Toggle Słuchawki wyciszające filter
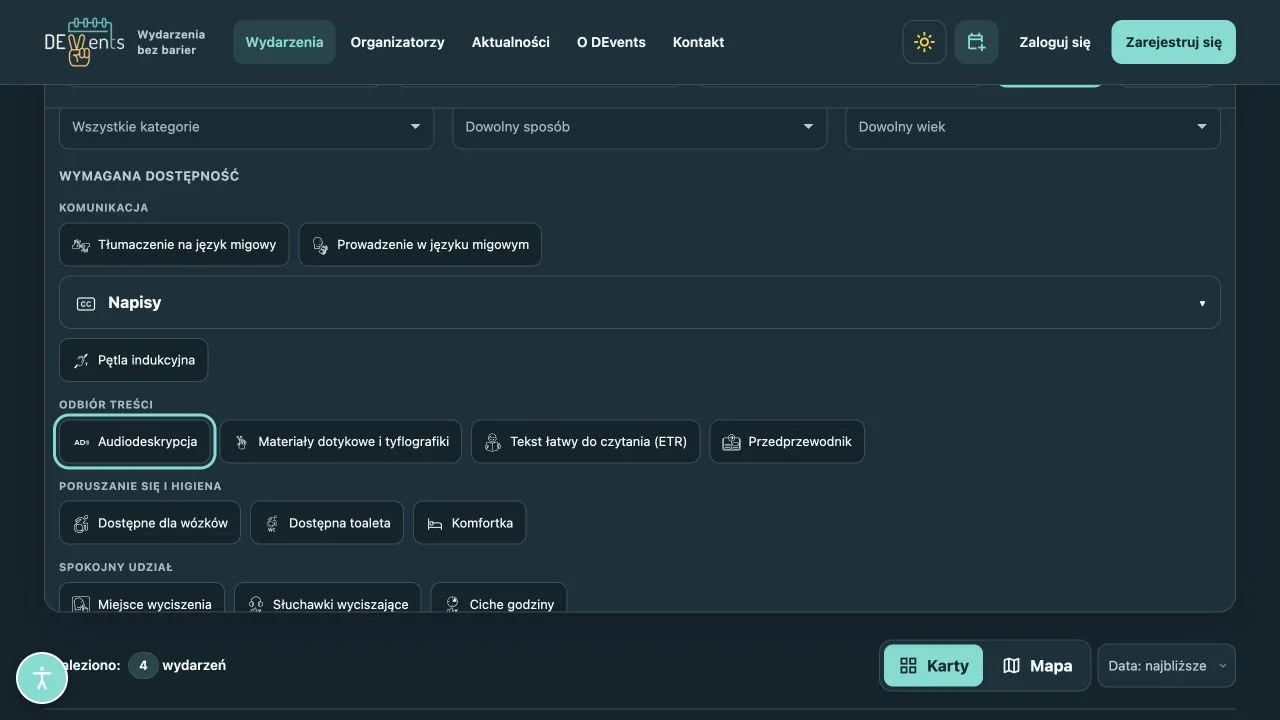 (328, 597)
